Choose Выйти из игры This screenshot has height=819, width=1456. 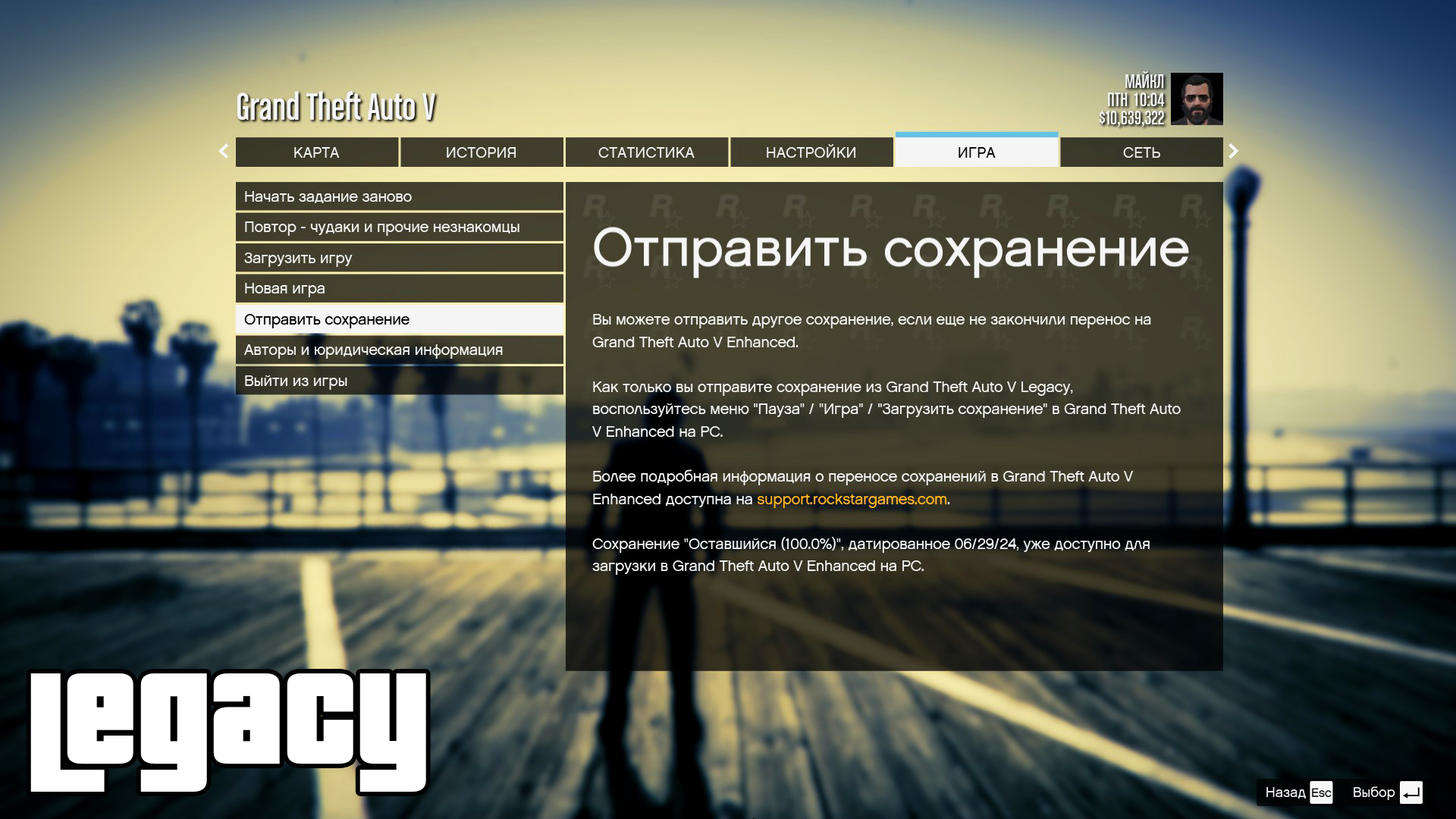[400, 381]
